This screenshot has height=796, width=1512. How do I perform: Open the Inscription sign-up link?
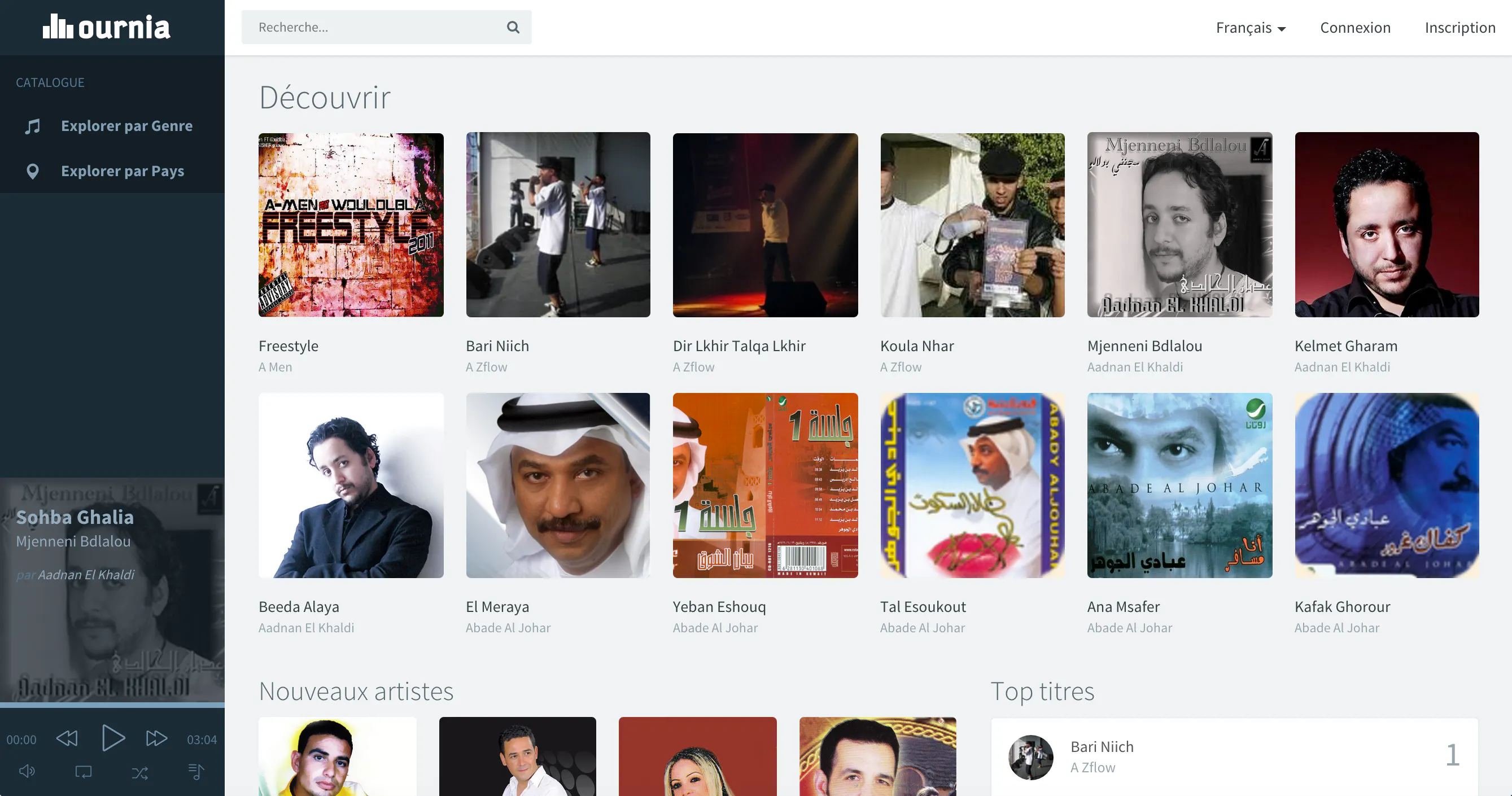[x=1461, y=28]
